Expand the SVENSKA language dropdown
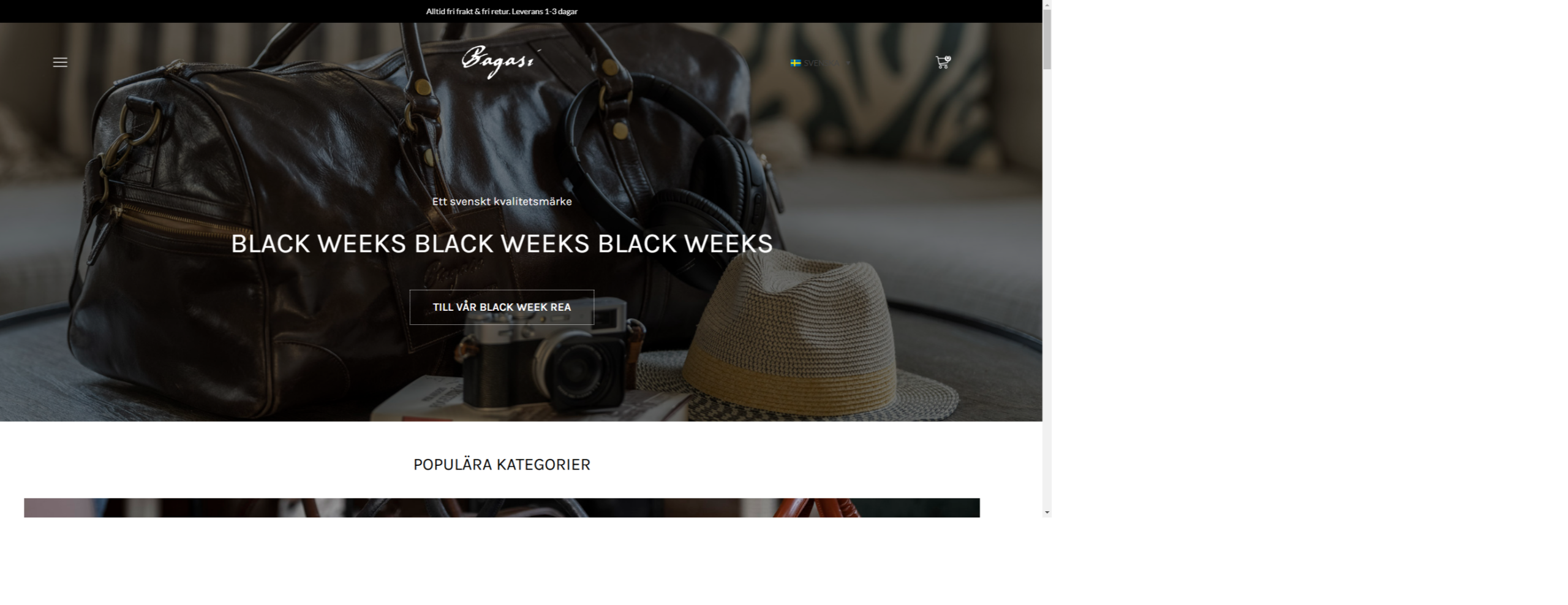The width and height of the screenshot is (1568, 605). [x=821, y=63]
